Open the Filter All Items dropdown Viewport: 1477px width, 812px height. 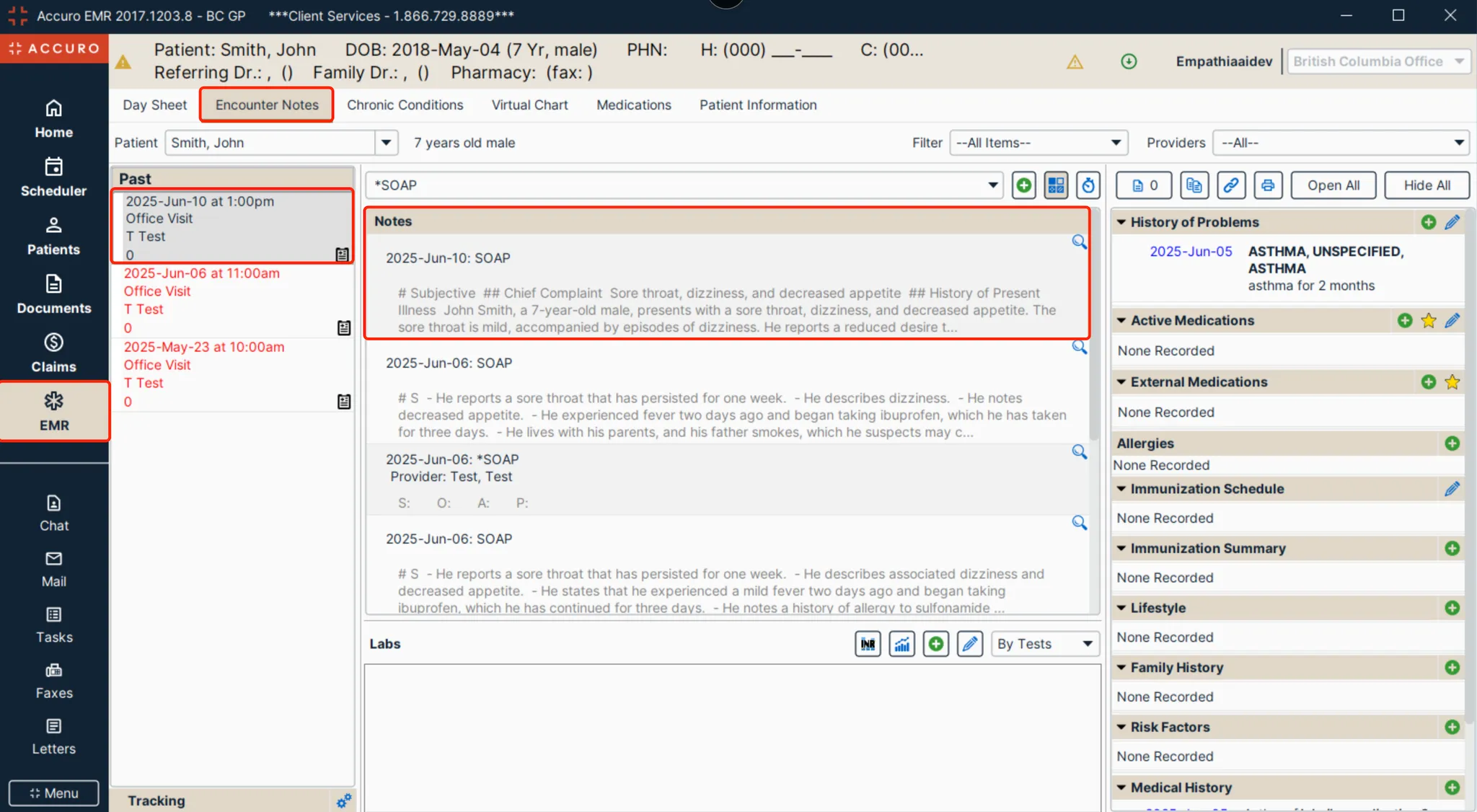(x=1038, y=143)
